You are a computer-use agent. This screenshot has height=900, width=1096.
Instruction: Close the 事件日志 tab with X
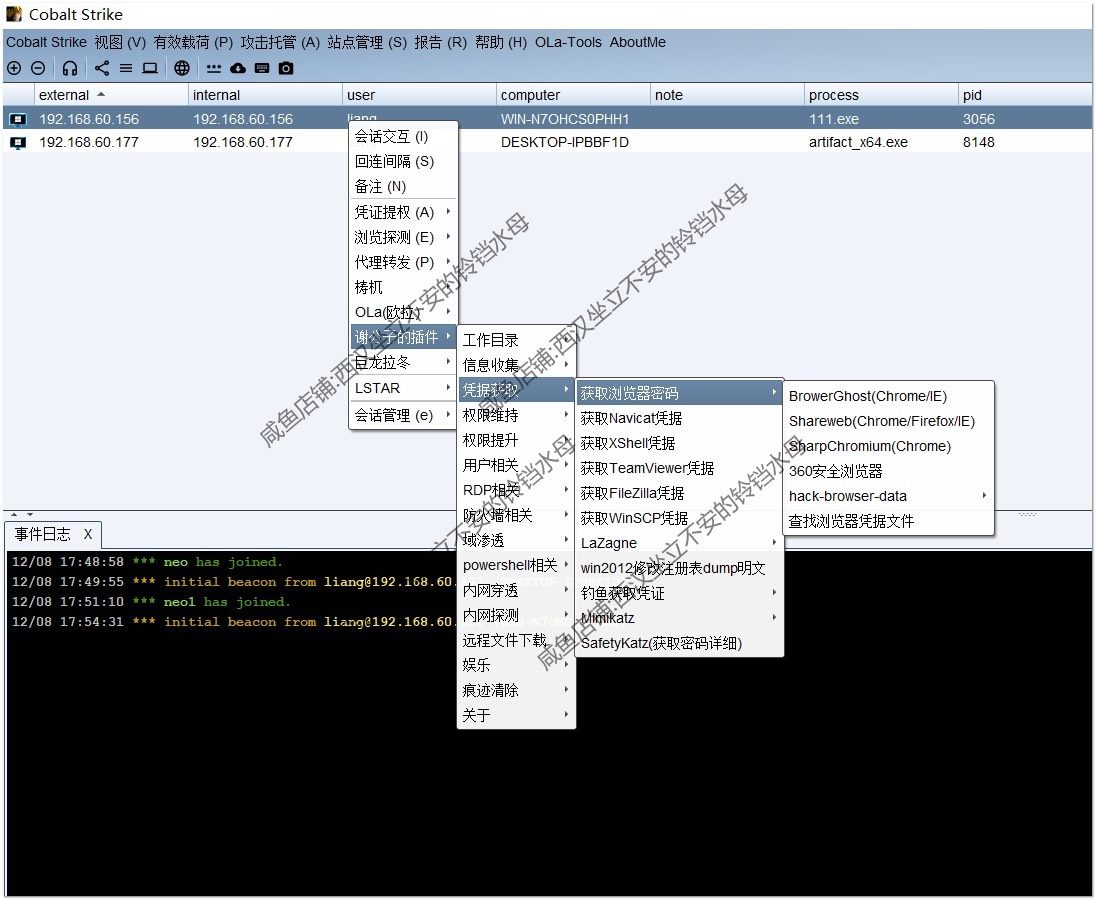point(88,534)
